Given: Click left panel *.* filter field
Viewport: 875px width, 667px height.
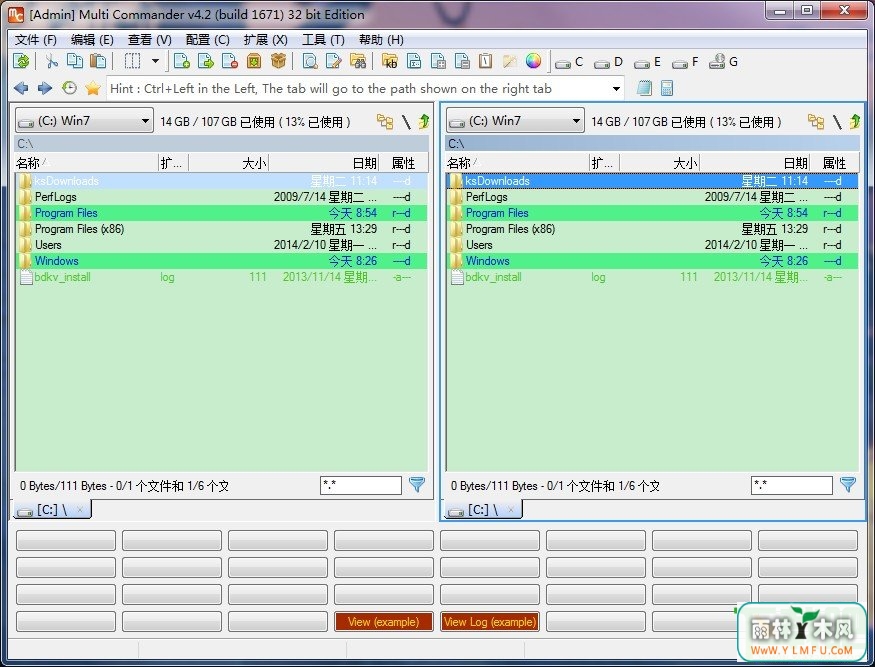Looking at the screenshot, I should coord(360,485).
